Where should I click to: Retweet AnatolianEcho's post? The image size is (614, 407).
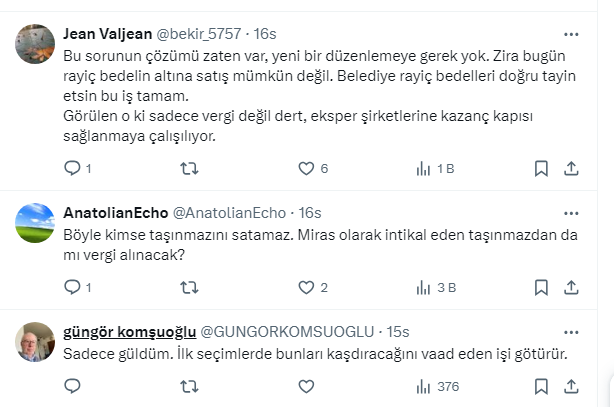click(188, 287)
